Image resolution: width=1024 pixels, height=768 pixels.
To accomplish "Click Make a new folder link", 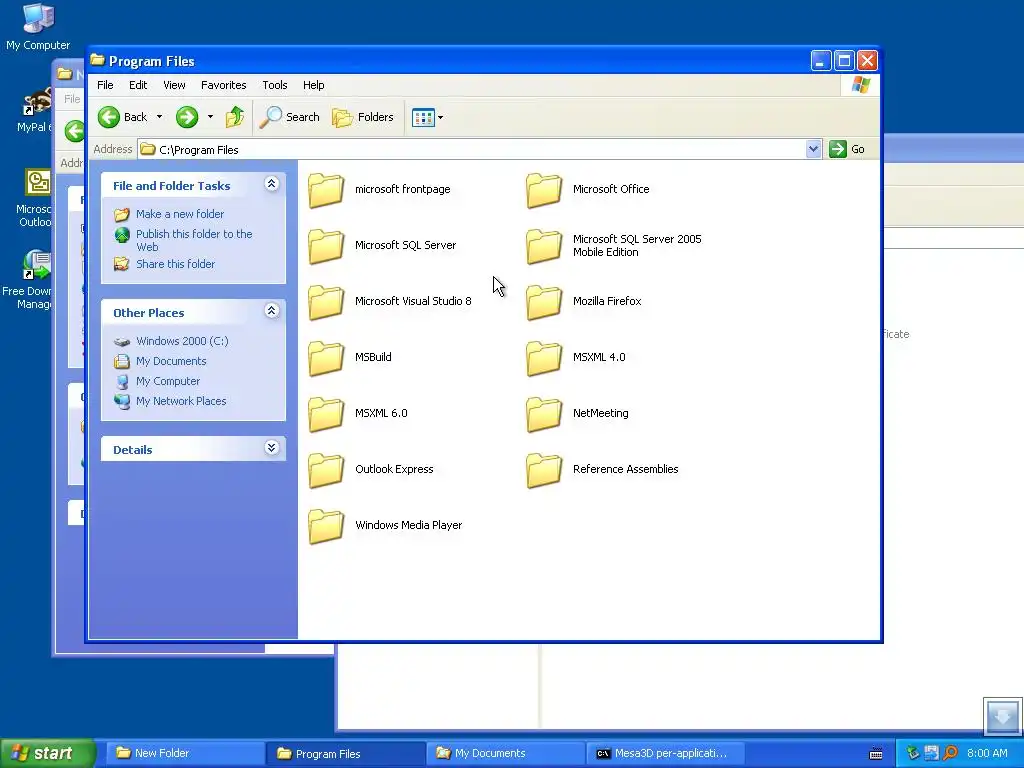I will click(180, 214).
